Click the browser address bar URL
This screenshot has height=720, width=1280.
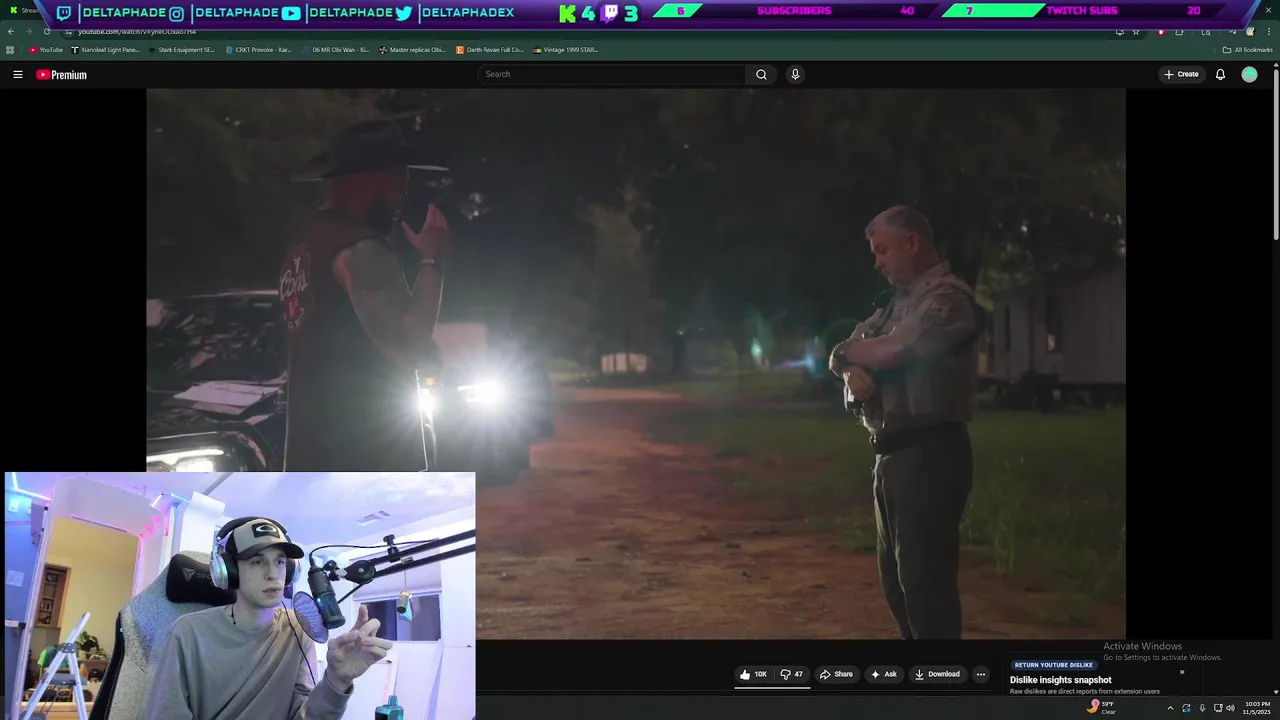[x=136, y=32]
